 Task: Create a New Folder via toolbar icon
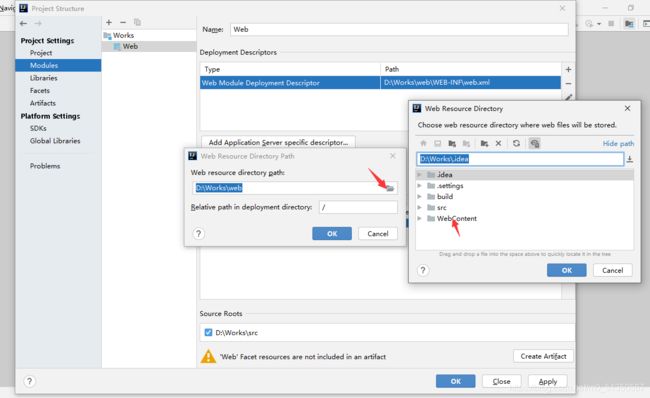[x=484, y=143]
